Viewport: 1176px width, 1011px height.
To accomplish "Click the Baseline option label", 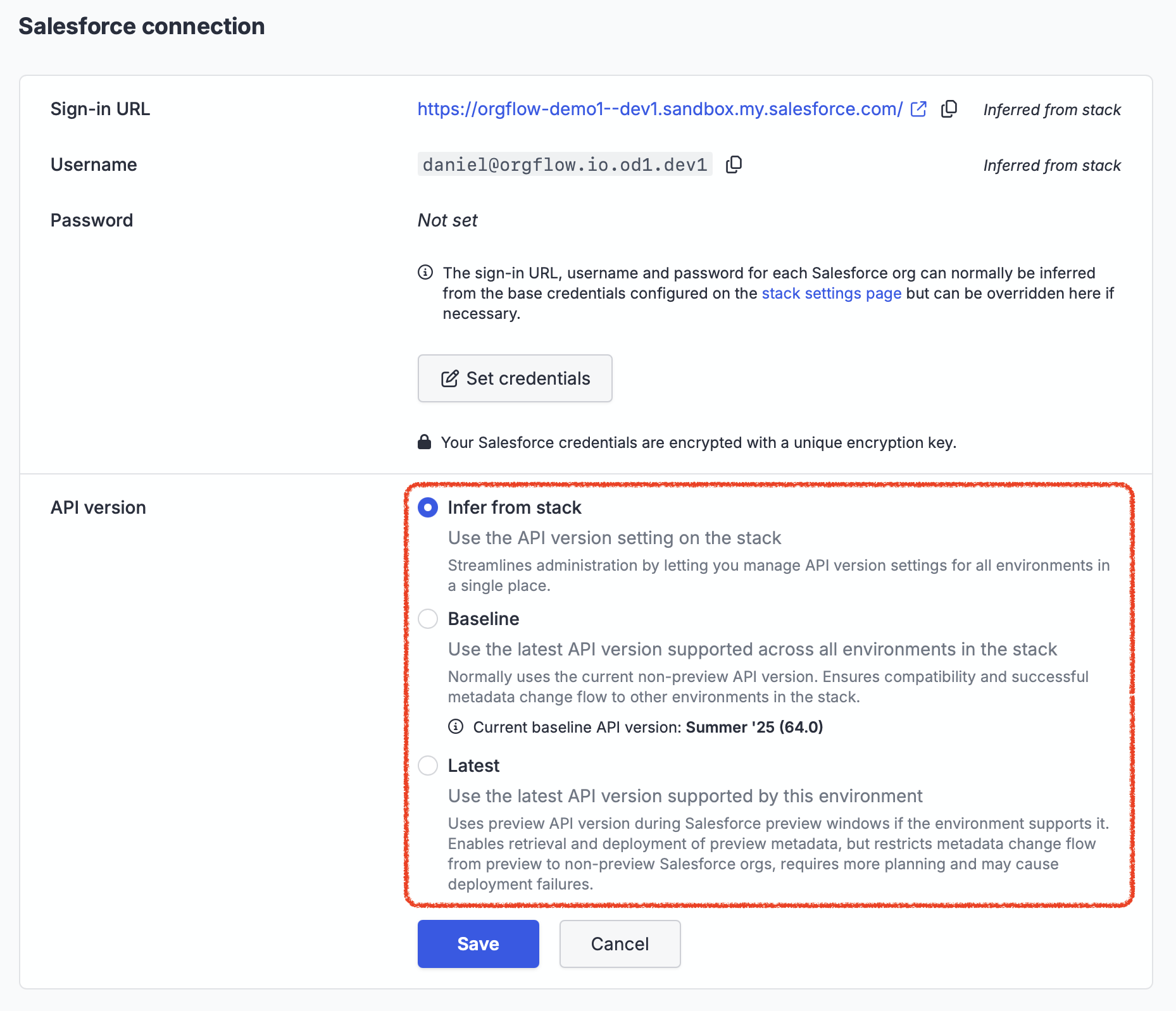I will [483, 619].
